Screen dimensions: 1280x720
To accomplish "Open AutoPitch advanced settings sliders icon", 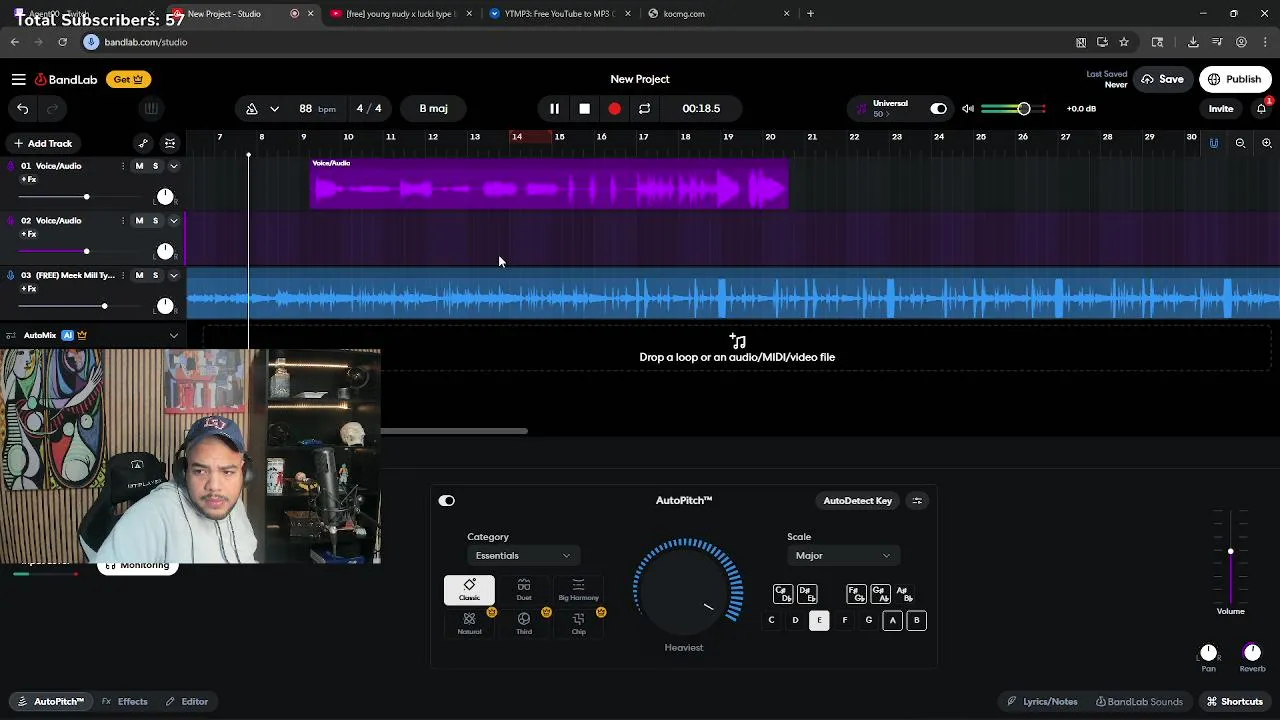I will point(917,500).
